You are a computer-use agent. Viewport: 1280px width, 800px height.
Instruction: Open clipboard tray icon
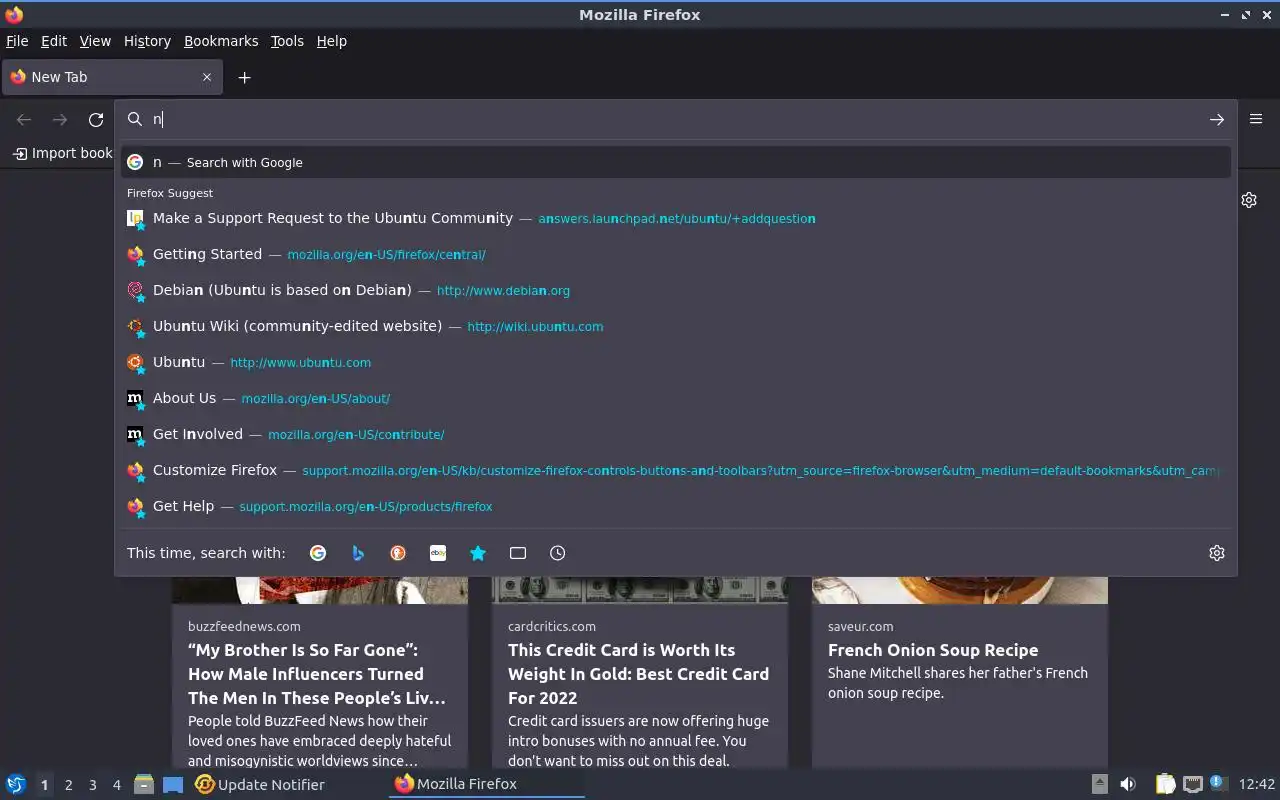coord(1166,784)
